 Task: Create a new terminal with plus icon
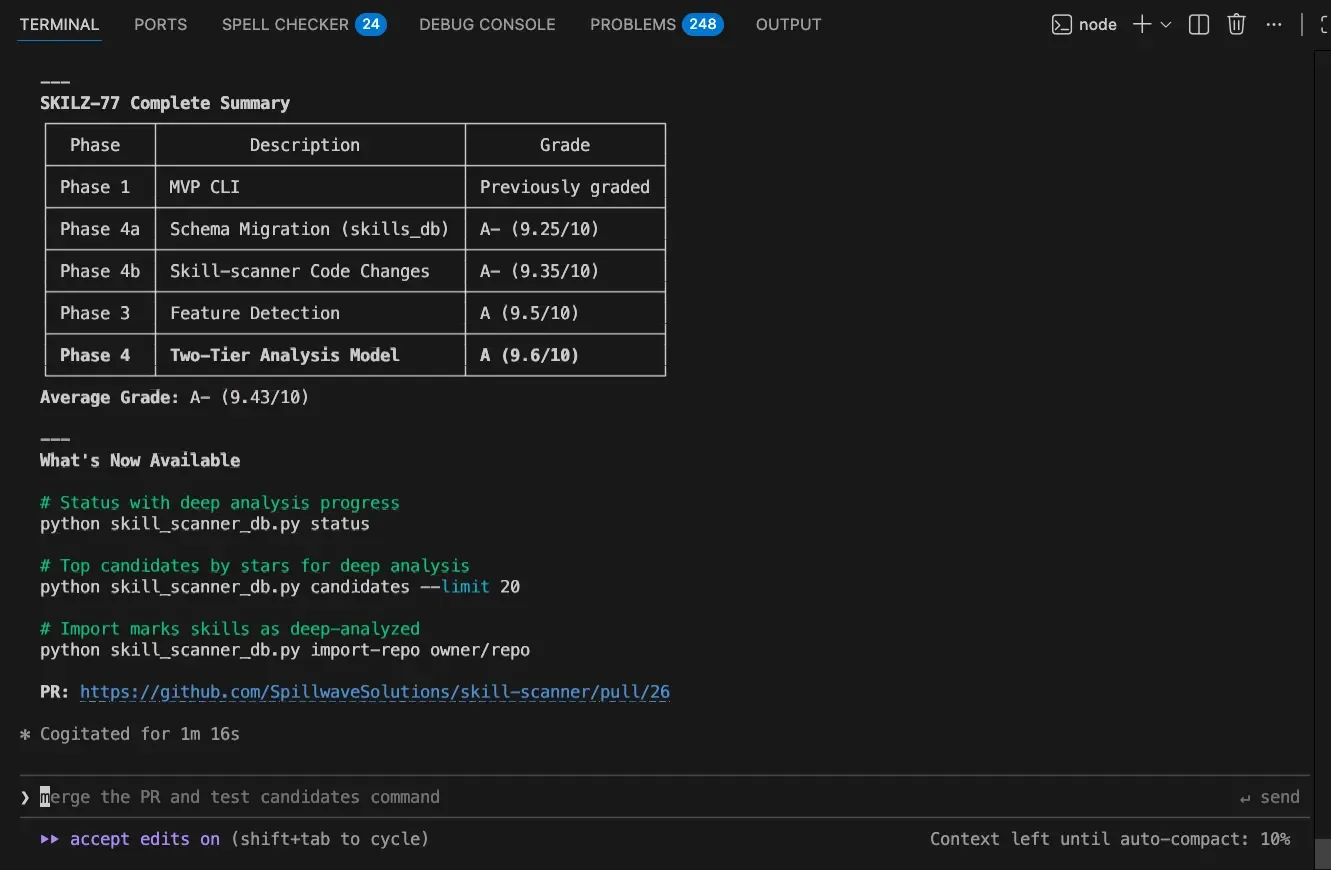coord(1141,25)
